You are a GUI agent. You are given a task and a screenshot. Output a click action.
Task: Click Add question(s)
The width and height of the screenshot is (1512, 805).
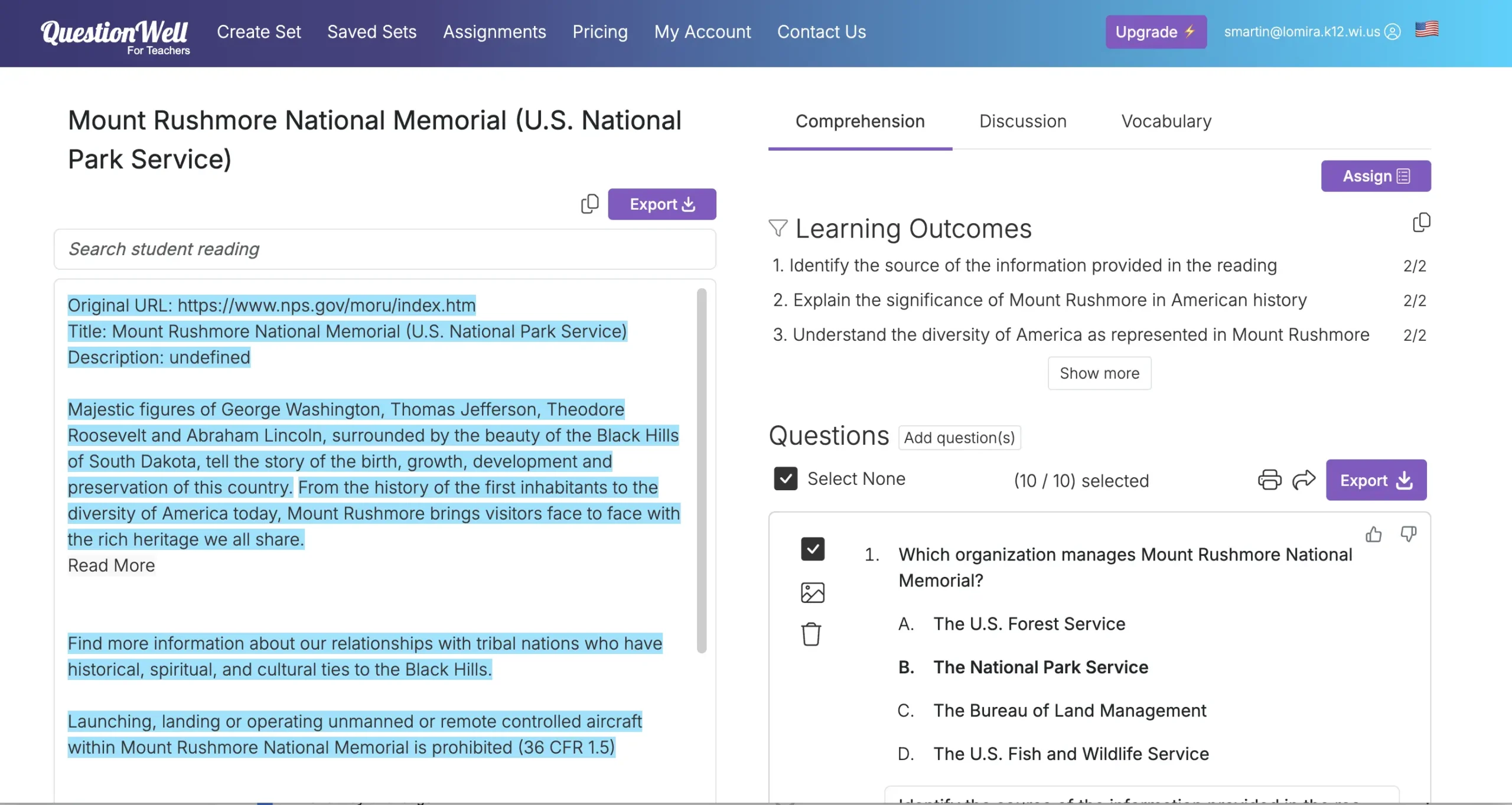tap(959, 438)
